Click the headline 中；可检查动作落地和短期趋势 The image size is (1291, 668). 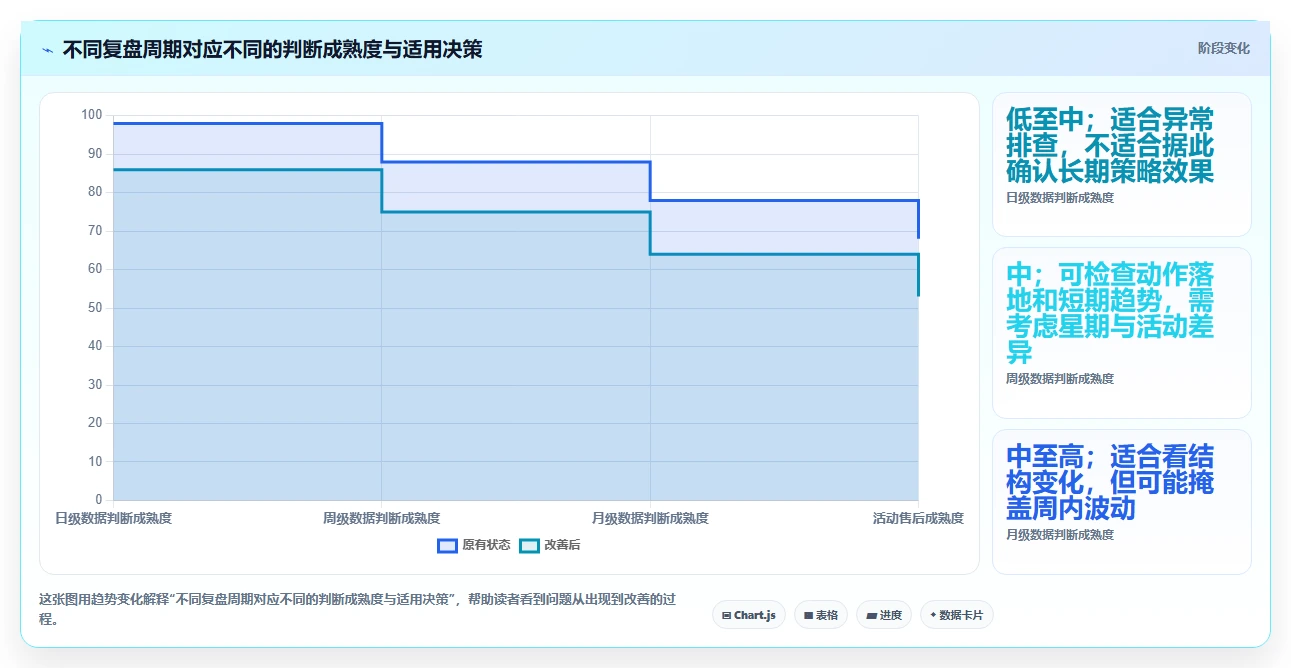(x=1110, y=313)
